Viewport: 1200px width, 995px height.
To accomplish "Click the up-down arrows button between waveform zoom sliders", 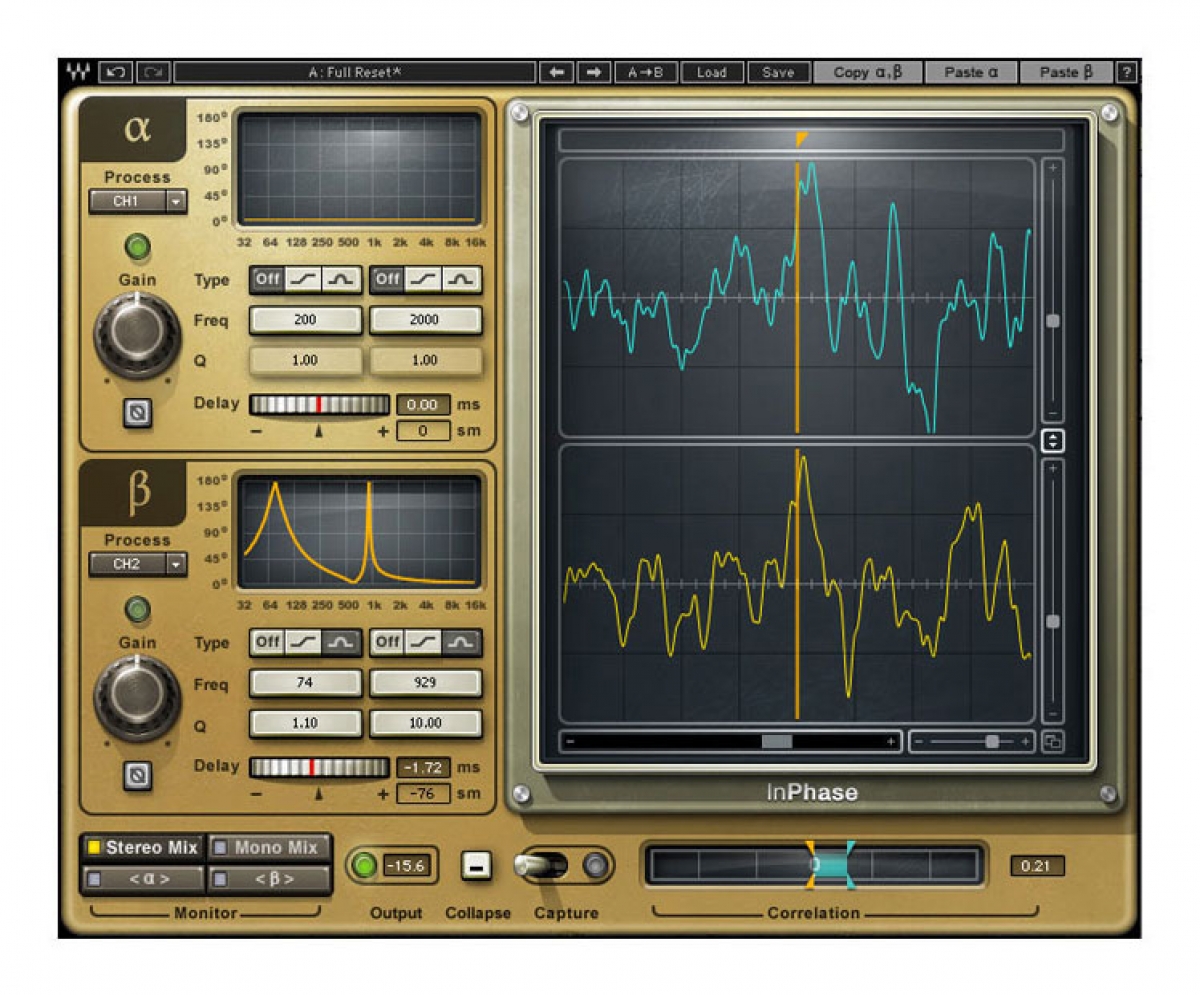I will point(1052,441).
